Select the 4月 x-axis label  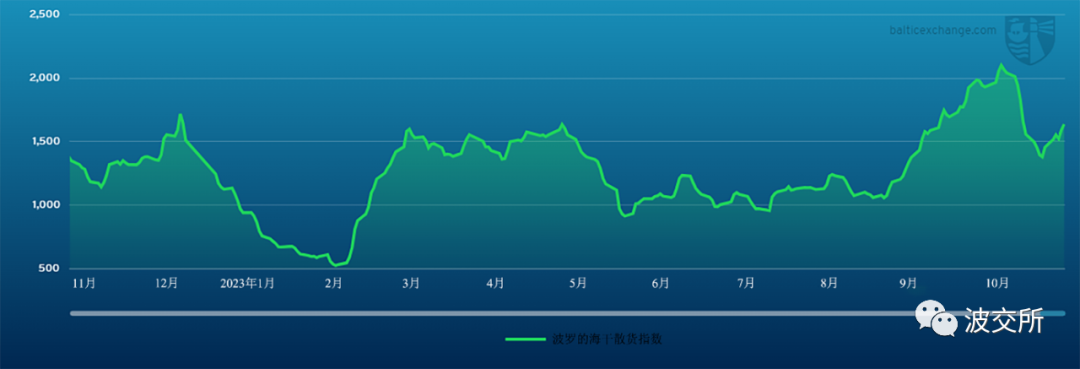click(495, 283)
